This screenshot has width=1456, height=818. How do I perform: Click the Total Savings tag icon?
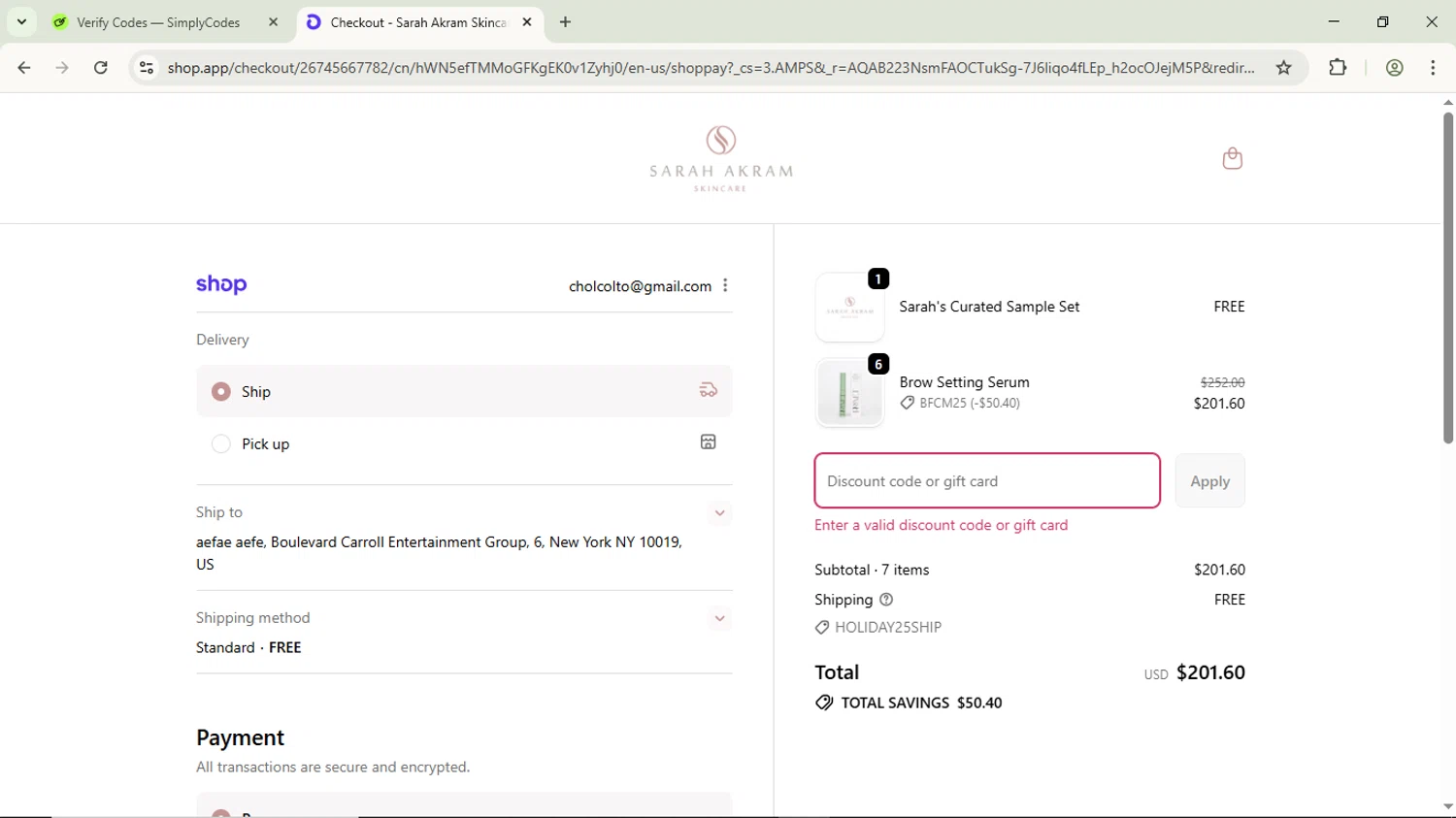(x=824, y=703)
